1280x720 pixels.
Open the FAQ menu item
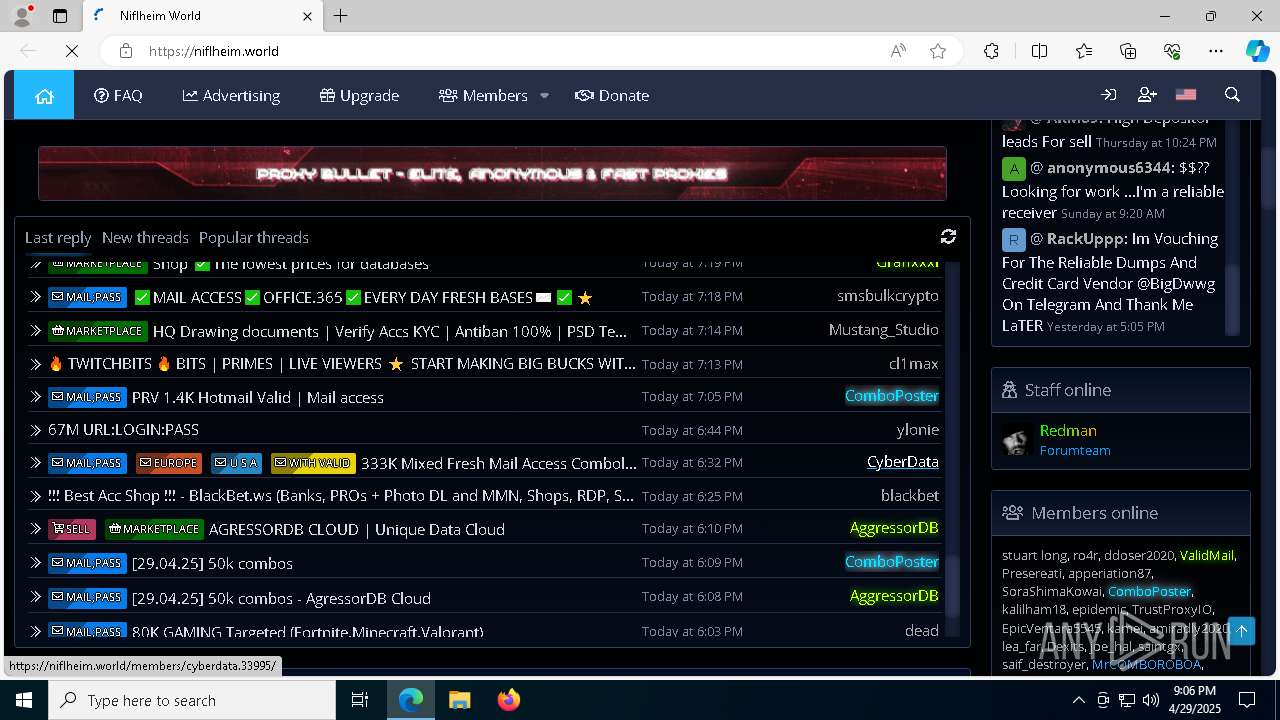pyautogui.click(x=118, y=95)
